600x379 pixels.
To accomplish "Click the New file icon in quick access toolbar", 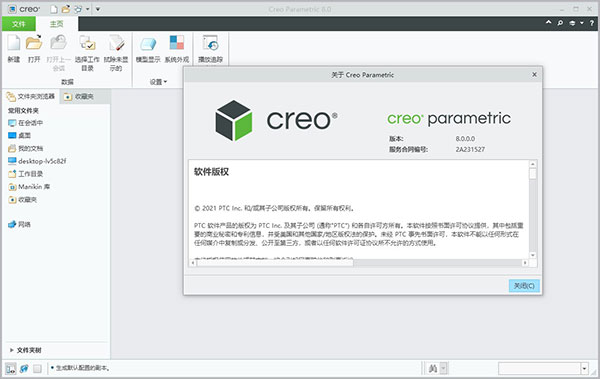I will tap(54, 9).
